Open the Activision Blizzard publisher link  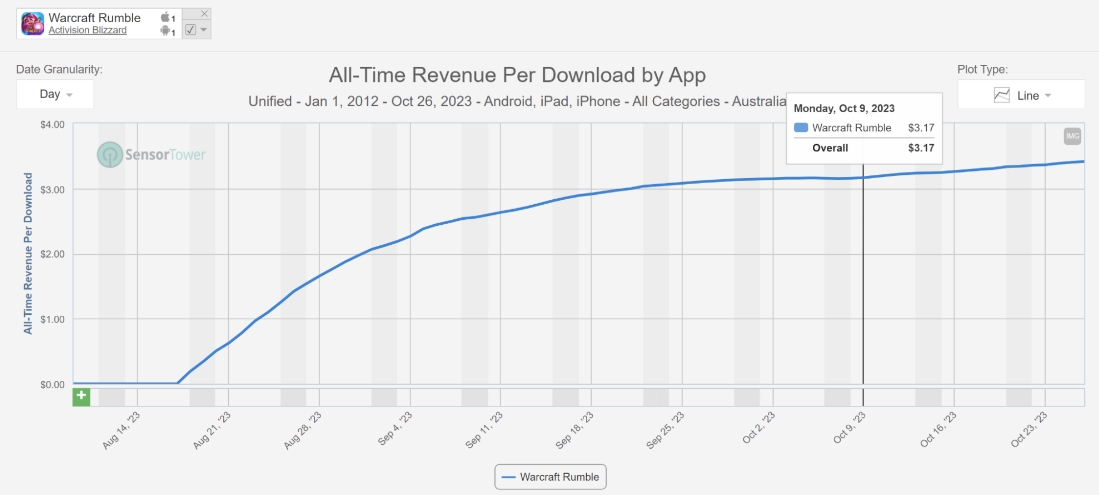tap(88, 30)
